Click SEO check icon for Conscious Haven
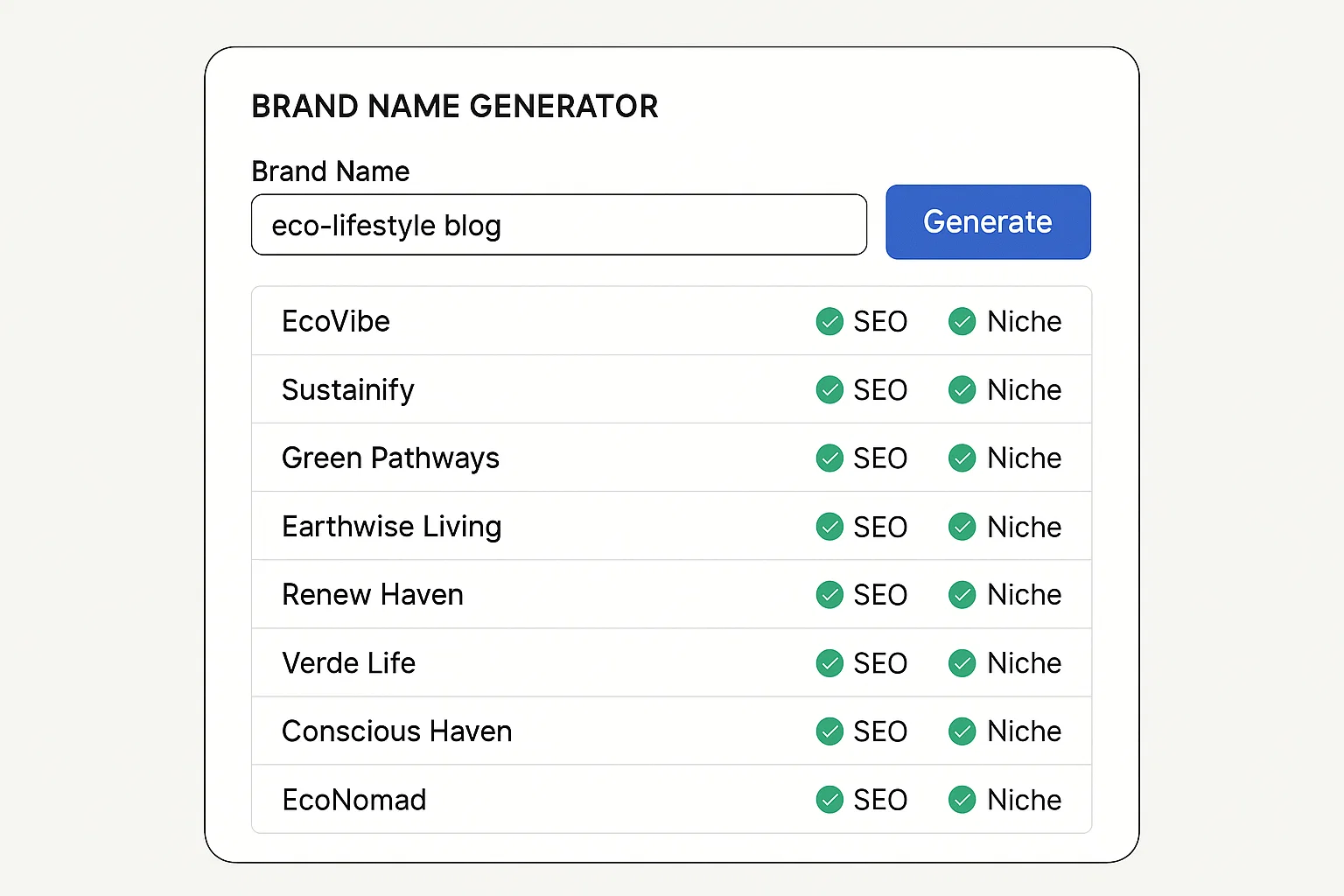Viewport: 1344px width, 896px height. pos(829,731)
